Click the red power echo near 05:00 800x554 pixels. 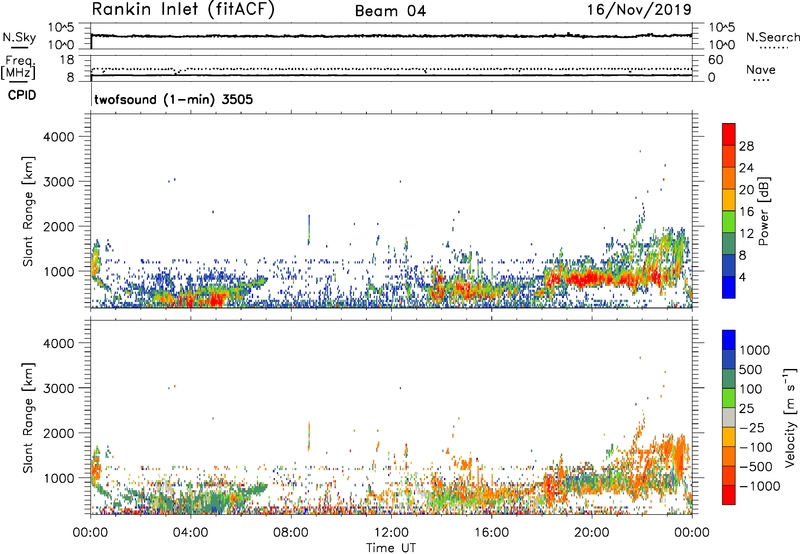click(x=216, y=298)
